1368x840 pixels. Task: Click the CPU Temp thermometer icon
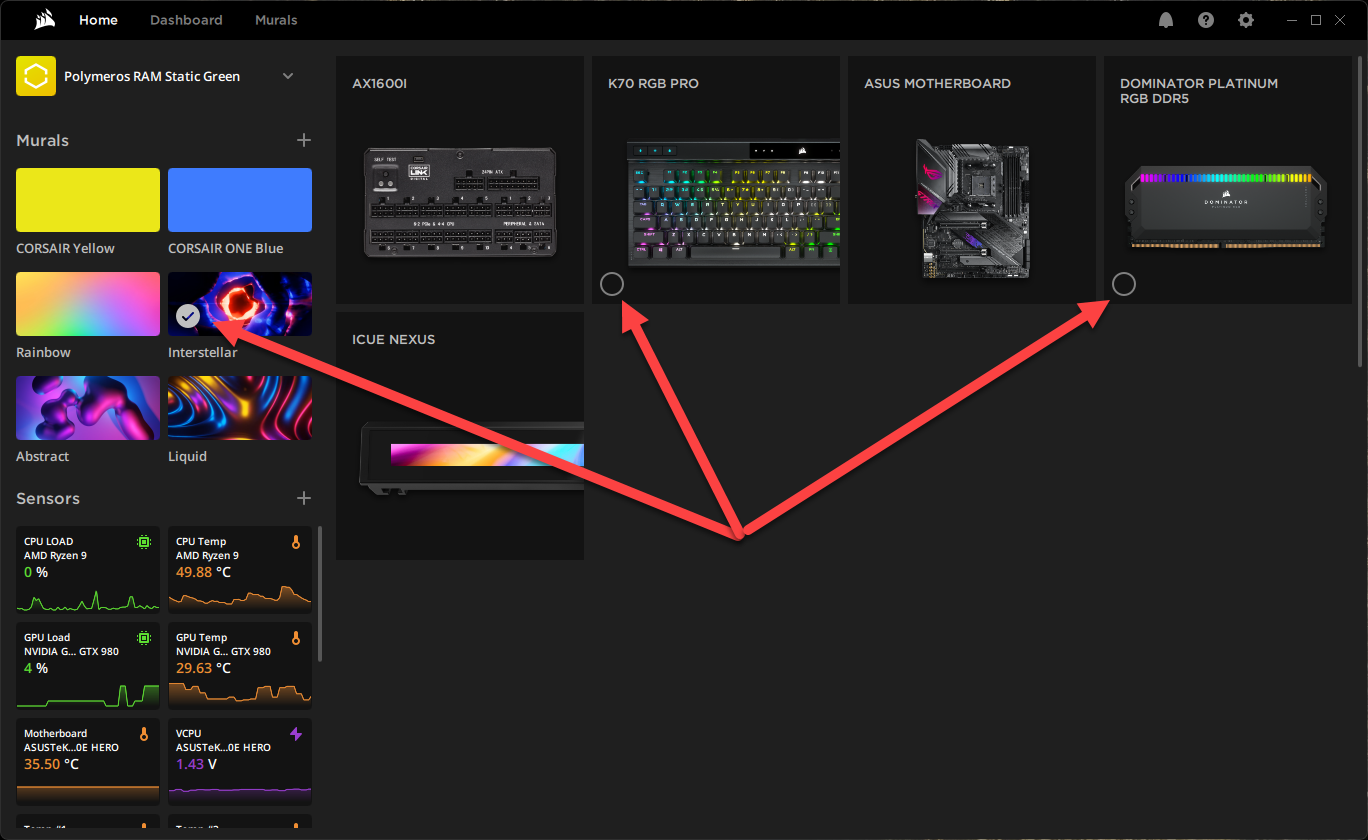(295, 542)
